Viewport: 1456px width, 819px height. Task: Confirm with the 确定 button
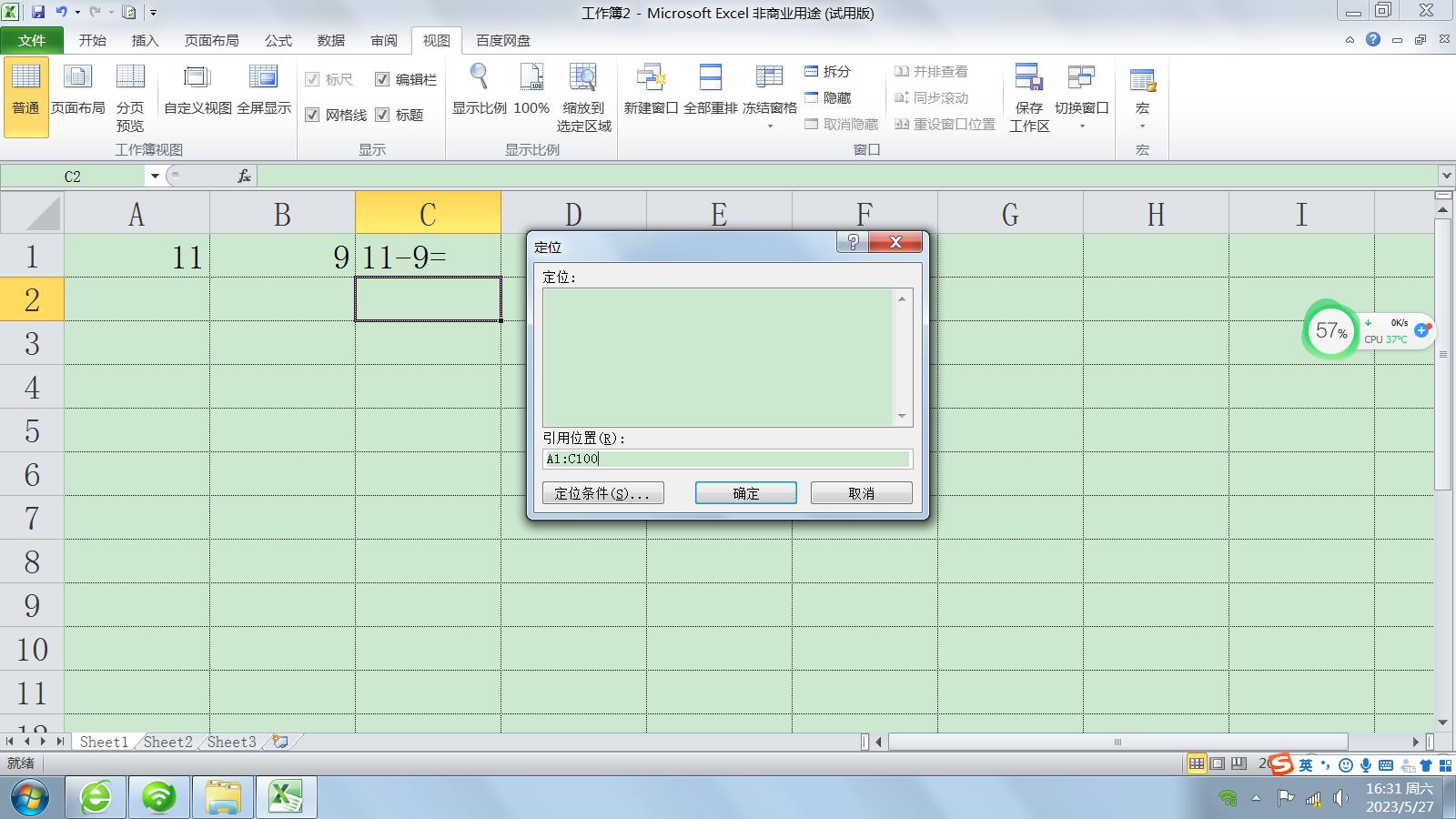click(x=745, y=492)
